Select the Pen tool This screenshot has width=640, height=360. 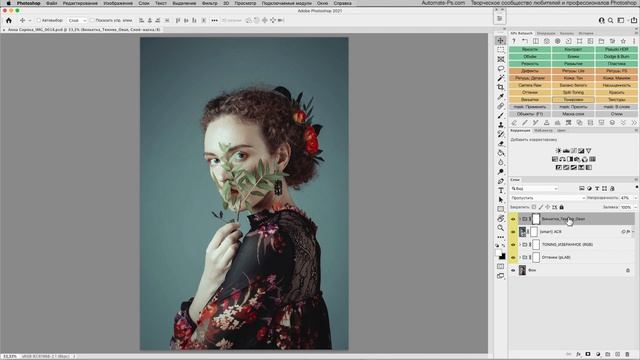pyautogui.click(x=501, y=181)
